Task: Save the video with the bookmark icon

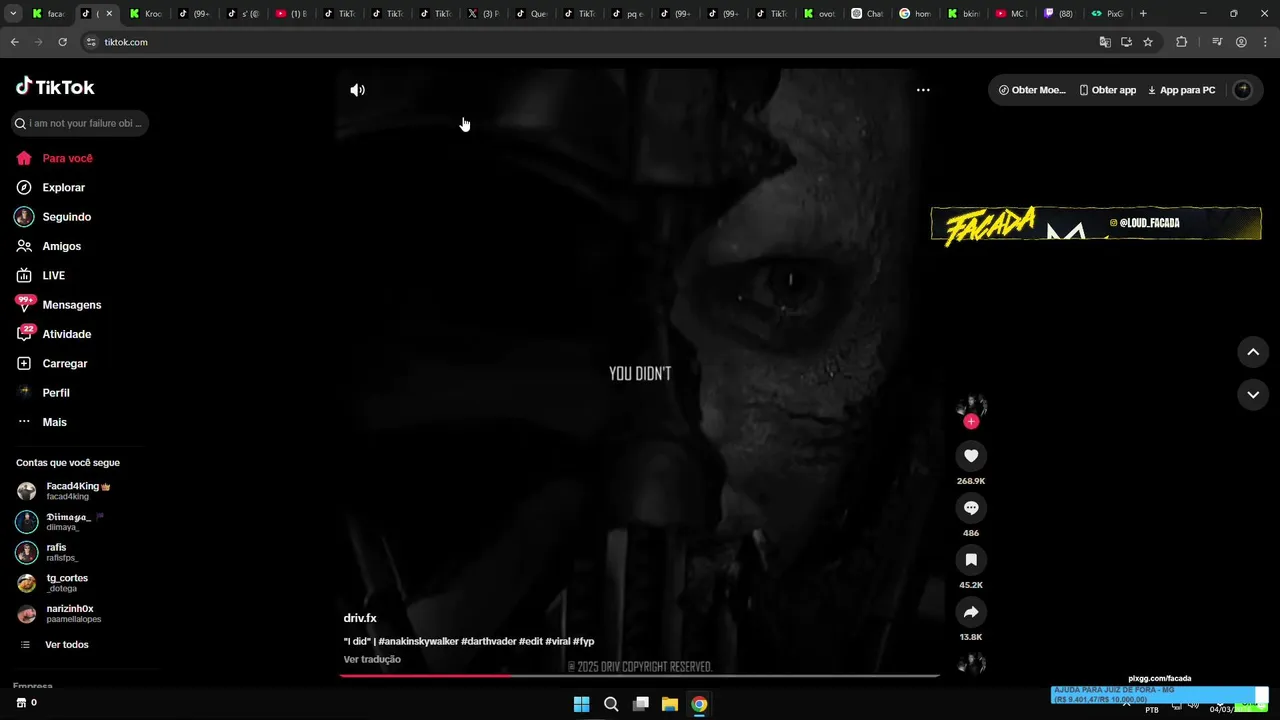Action: tap(971, 560)
